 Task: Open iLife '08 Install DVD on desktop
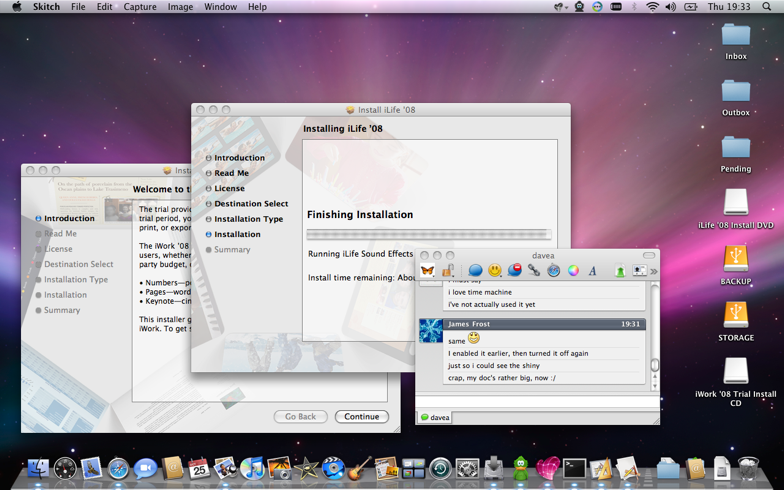736,203
